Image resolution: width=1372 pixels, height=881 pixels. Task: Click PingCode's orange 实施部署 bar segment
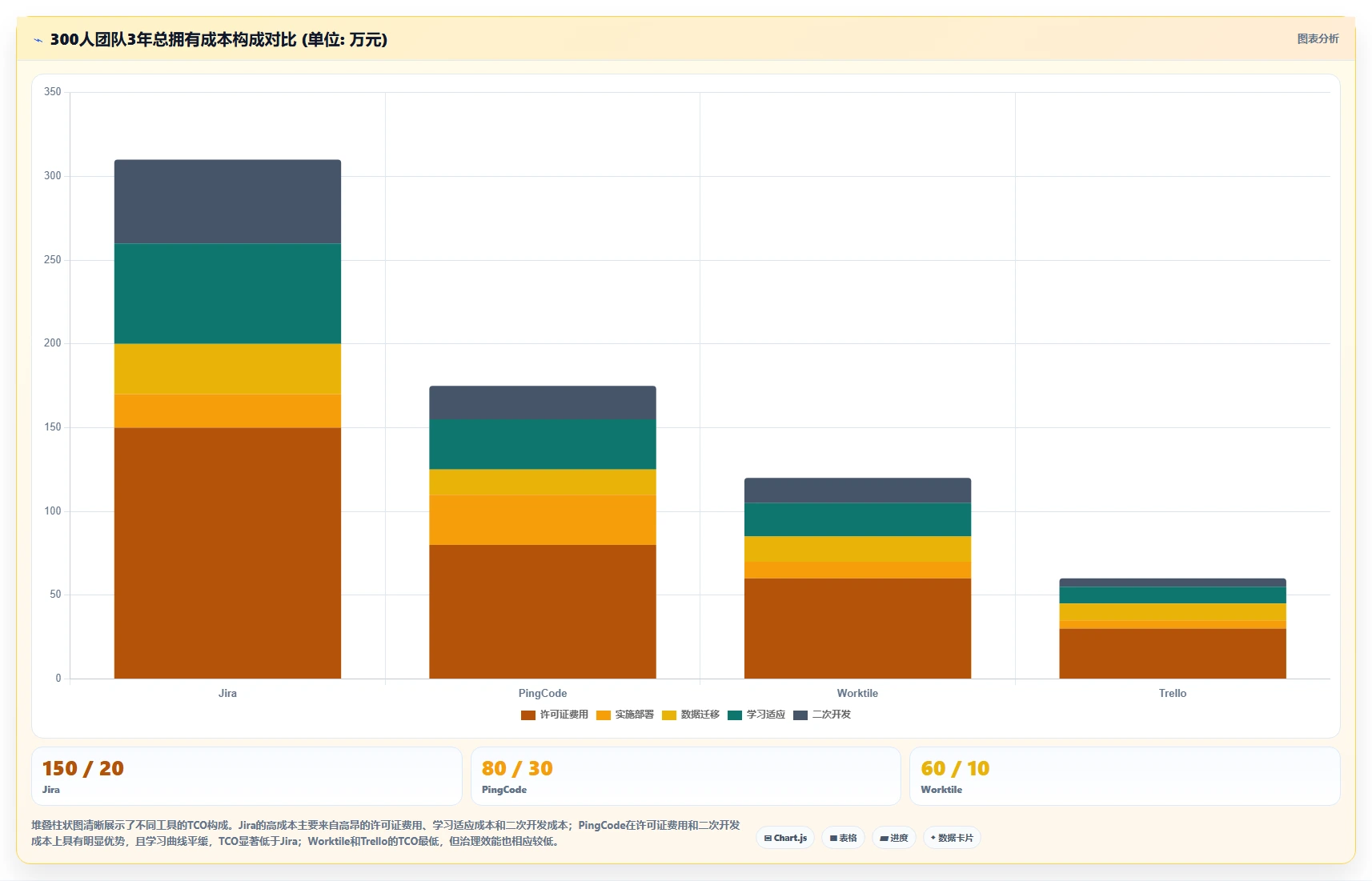click(543, 520)
